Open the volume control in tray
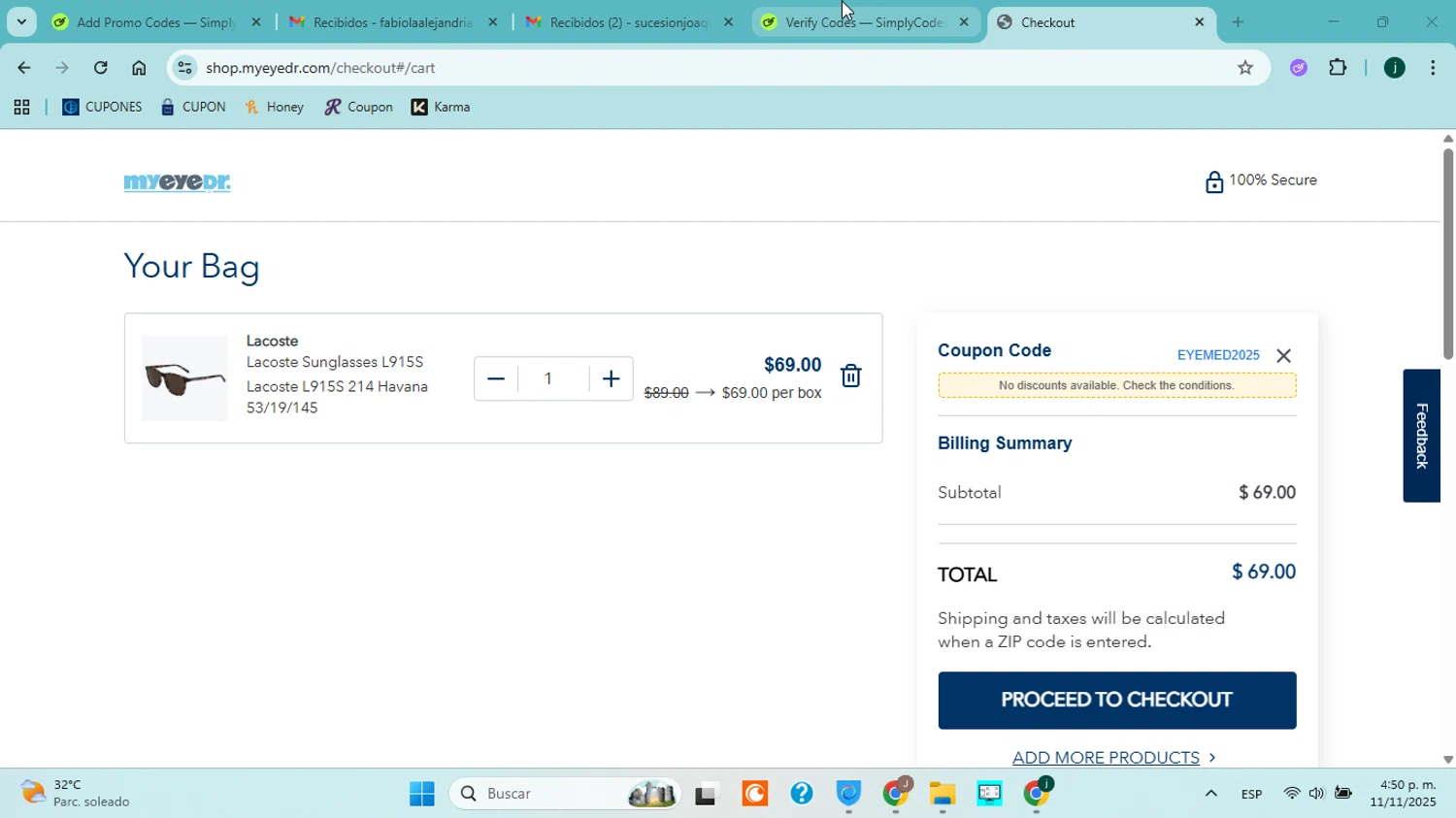The height and width of the screenshot is (818, 1456). coord(1316,795)
